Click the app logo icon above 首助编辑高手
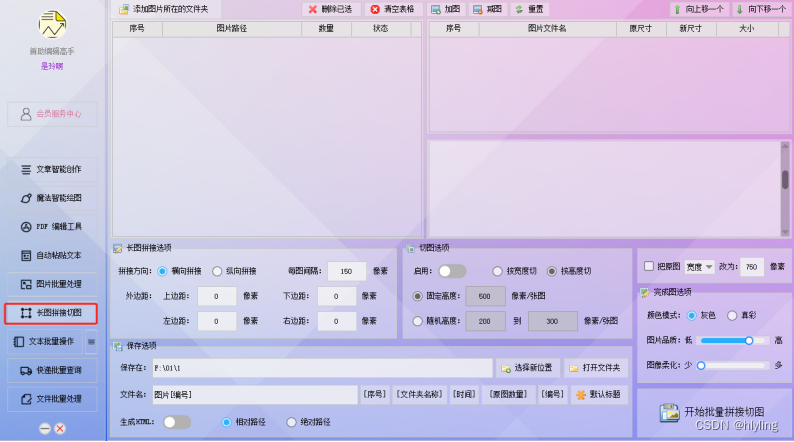 coord(52,24)
